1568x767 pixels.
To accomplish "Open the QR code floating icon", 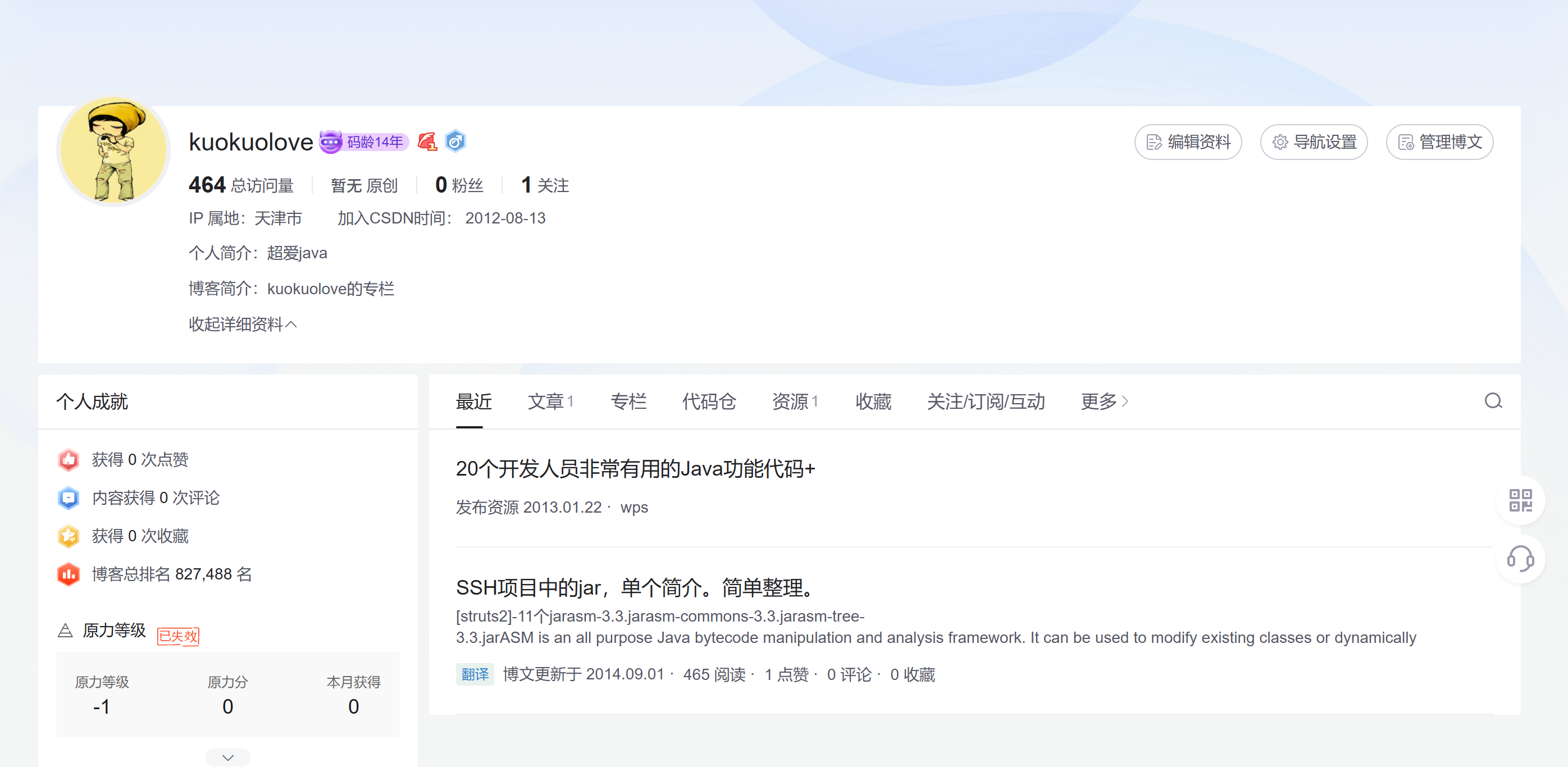I will 1520,500.
